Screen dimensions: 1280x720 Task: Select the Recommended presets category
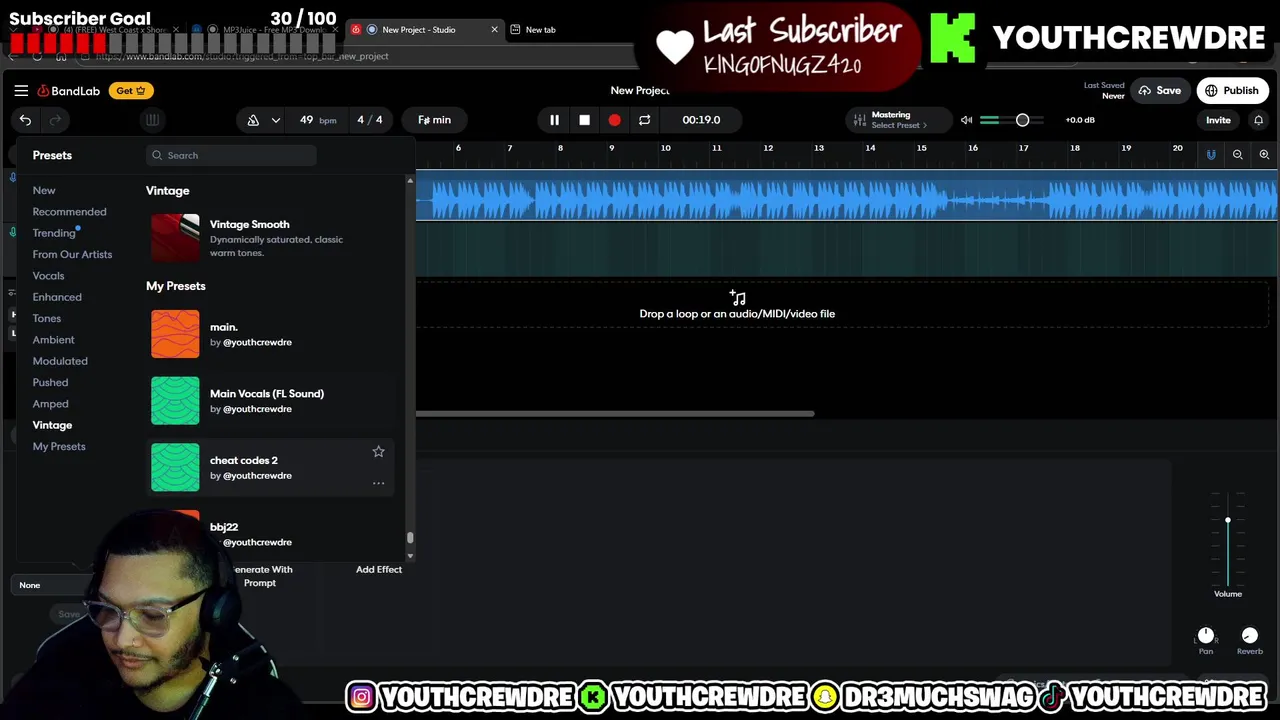69,212
